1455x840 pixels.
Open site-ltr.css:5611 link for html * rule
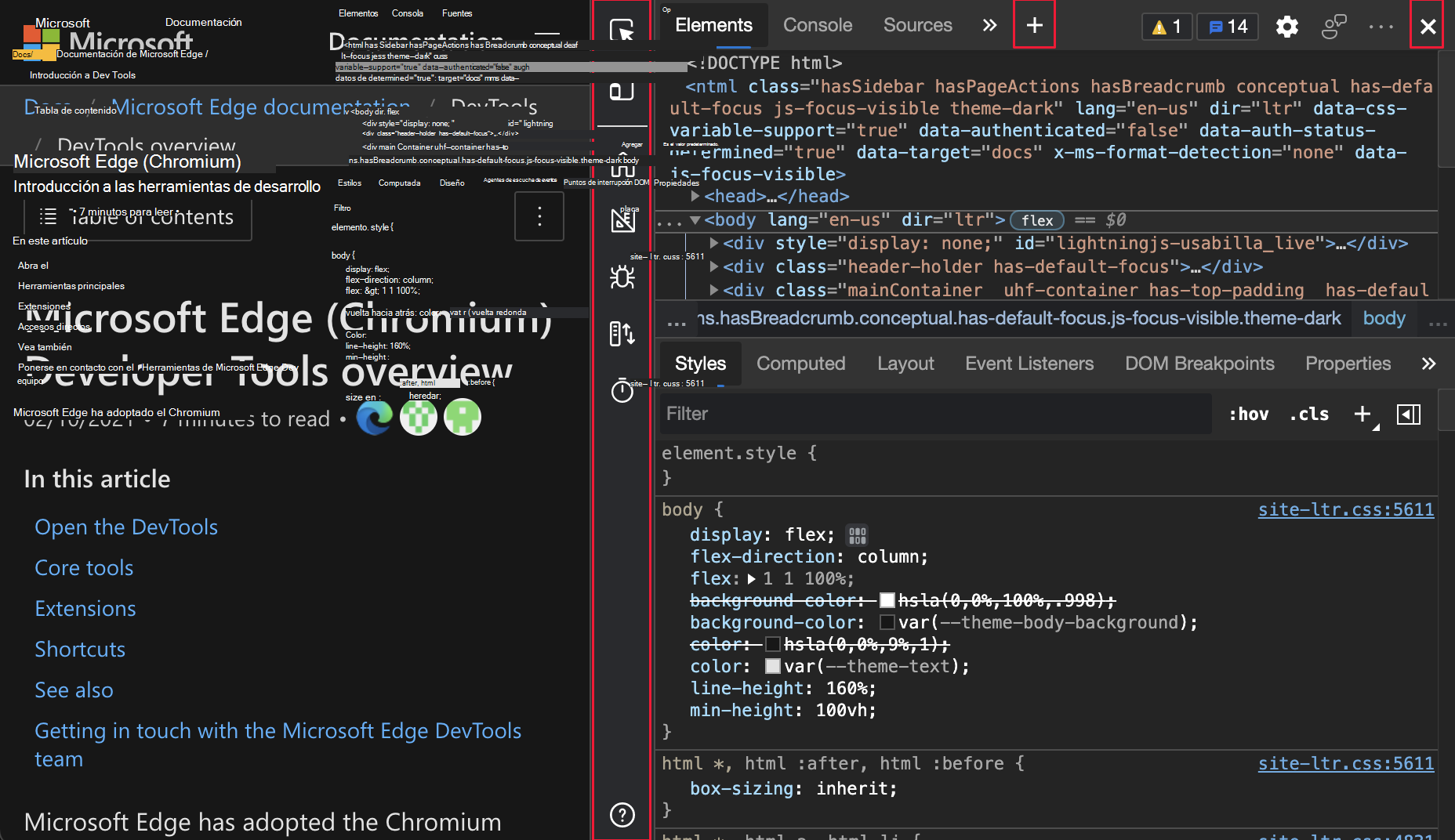click(x=1346, y=763)
